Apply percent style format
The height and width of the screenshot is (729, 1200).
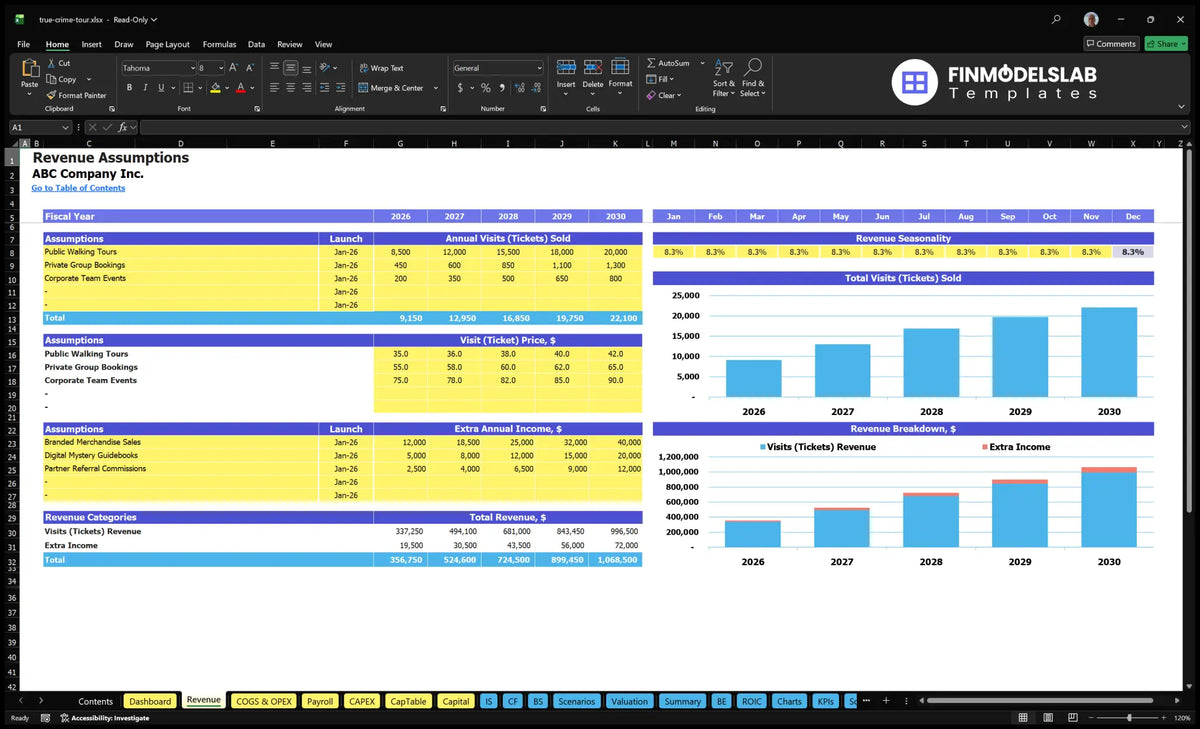point(488,88)
